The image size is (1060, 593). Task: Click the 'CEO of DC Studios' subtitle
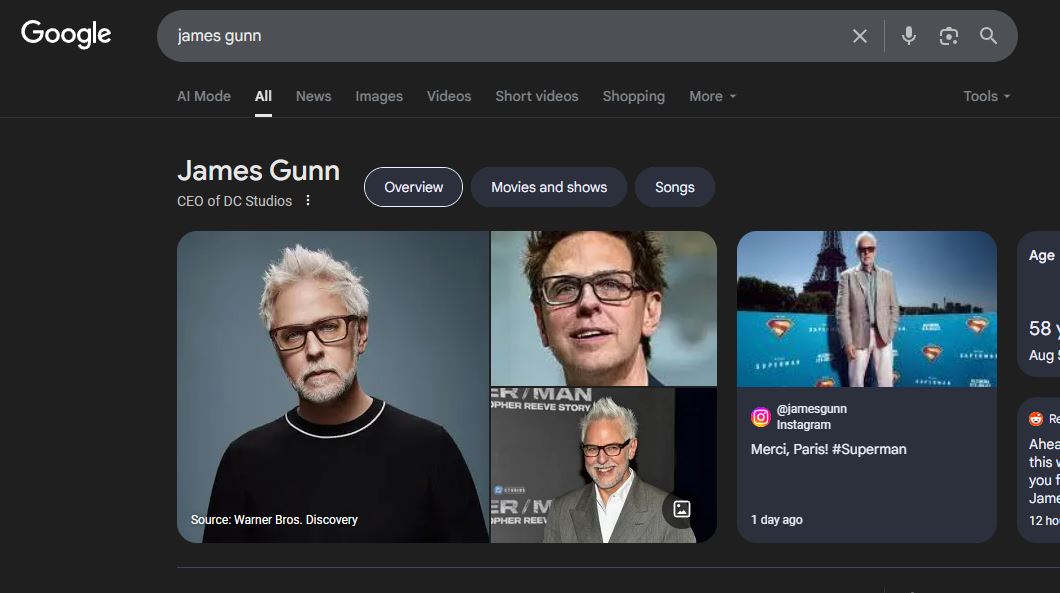235,201
